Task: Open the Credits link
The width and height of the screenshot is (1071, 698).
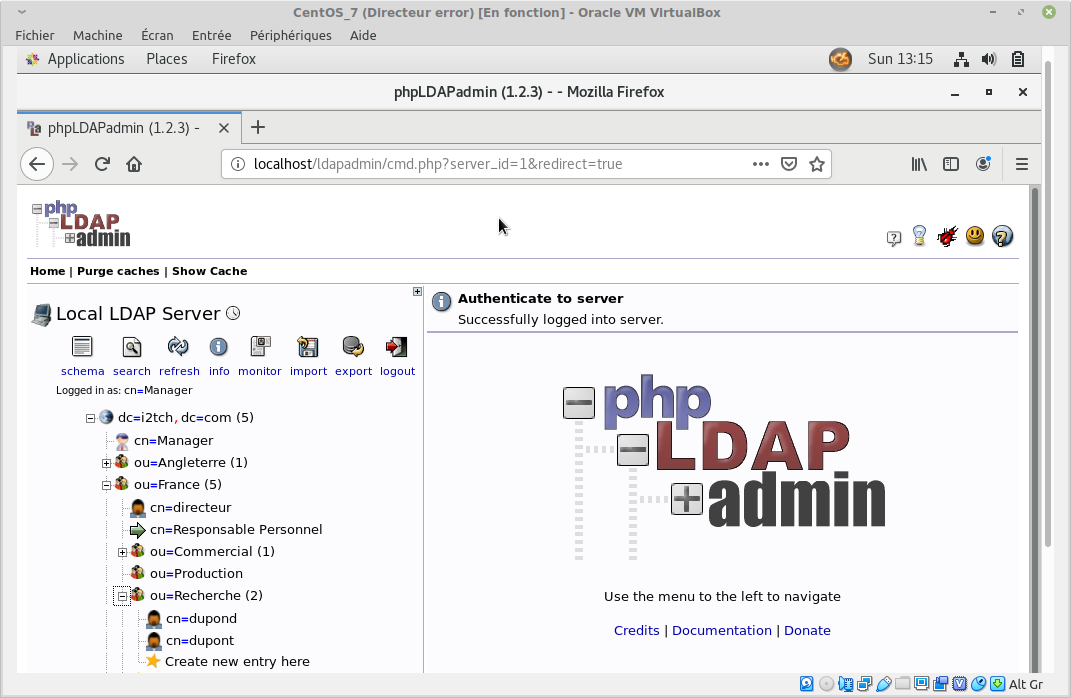Action: (637, 630)
